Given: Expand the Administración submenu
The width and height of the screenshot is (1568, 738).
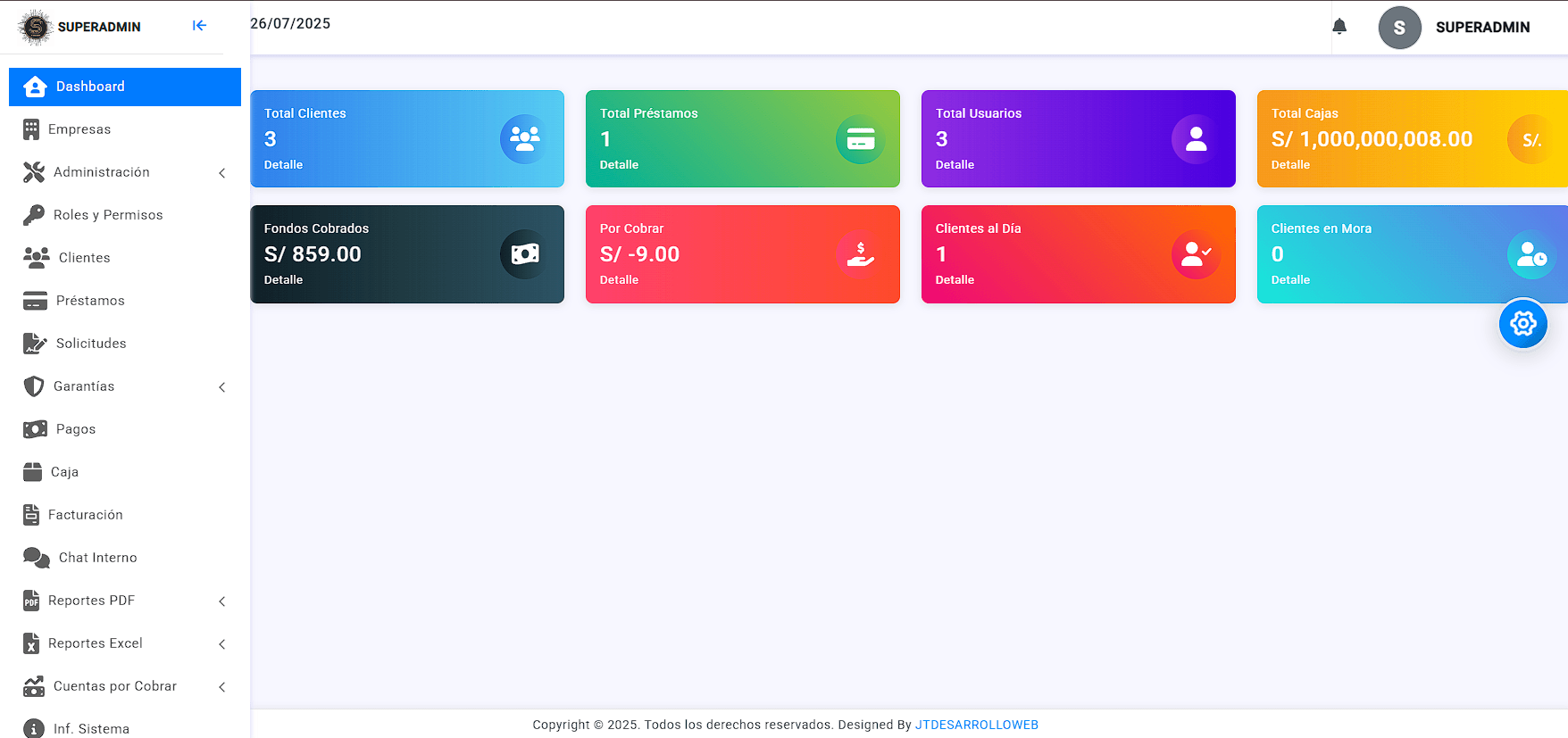Looking at the screenshot, I should 124,172.
